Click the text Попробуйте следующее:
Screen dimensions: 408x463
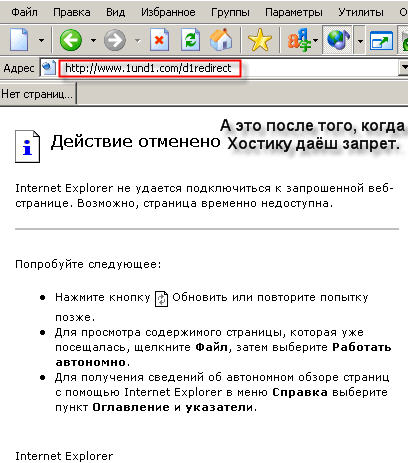tap(88, 264)
